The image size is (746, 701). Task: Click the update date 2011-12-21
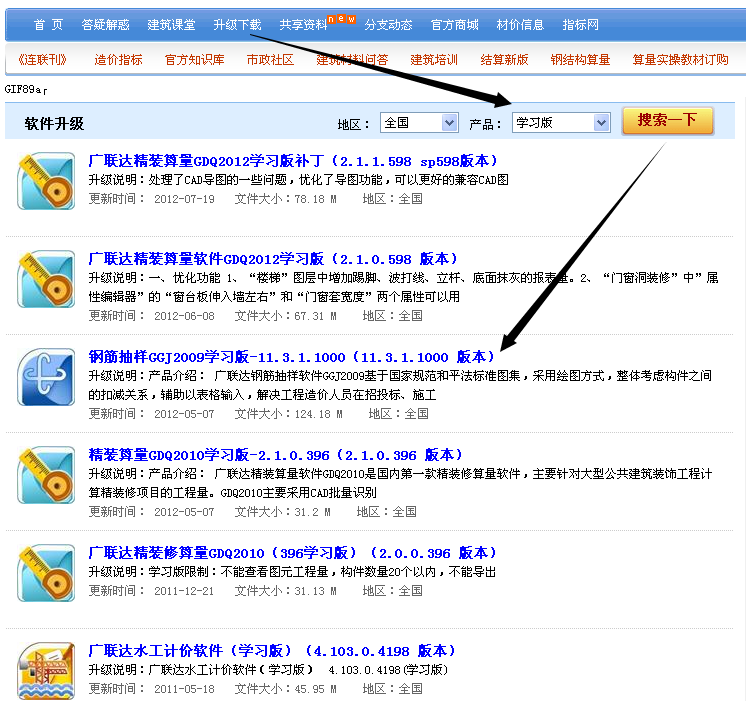[184, 591]
